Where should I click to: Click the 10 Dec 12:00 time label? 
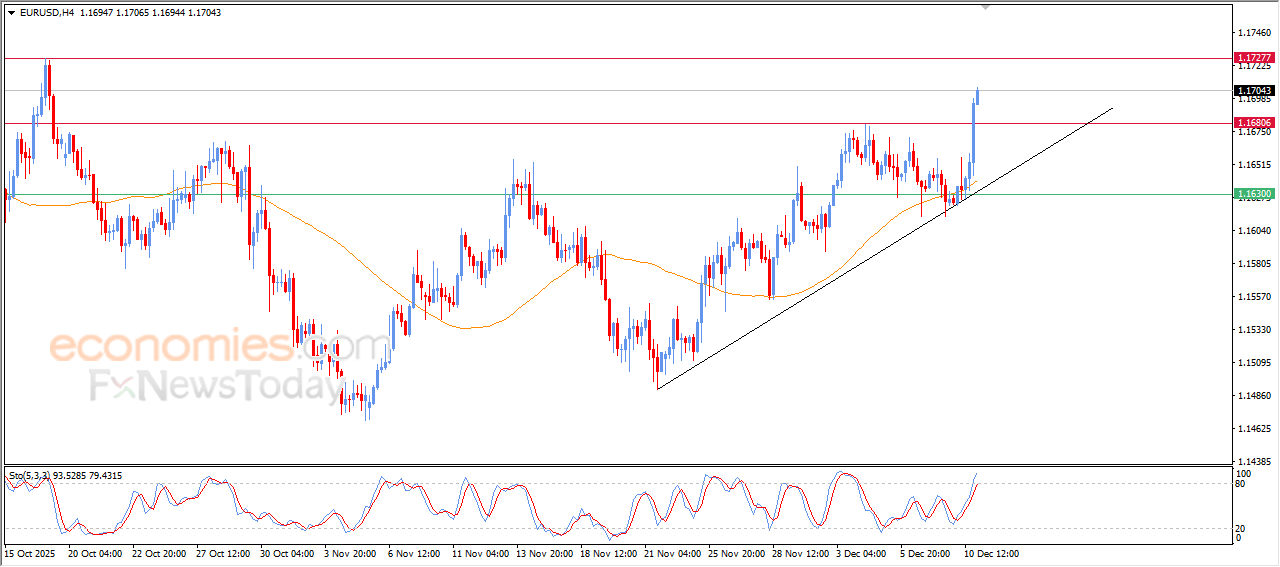point(990,553)
